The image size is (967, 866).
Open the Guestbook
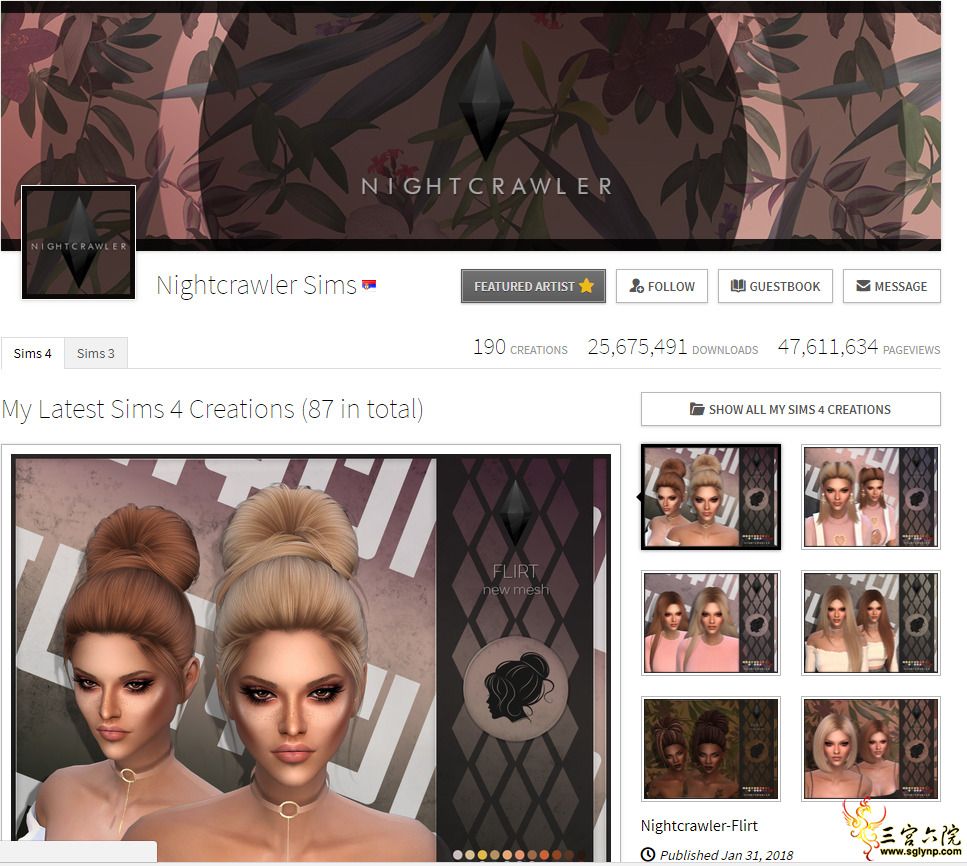coord(775,286)
